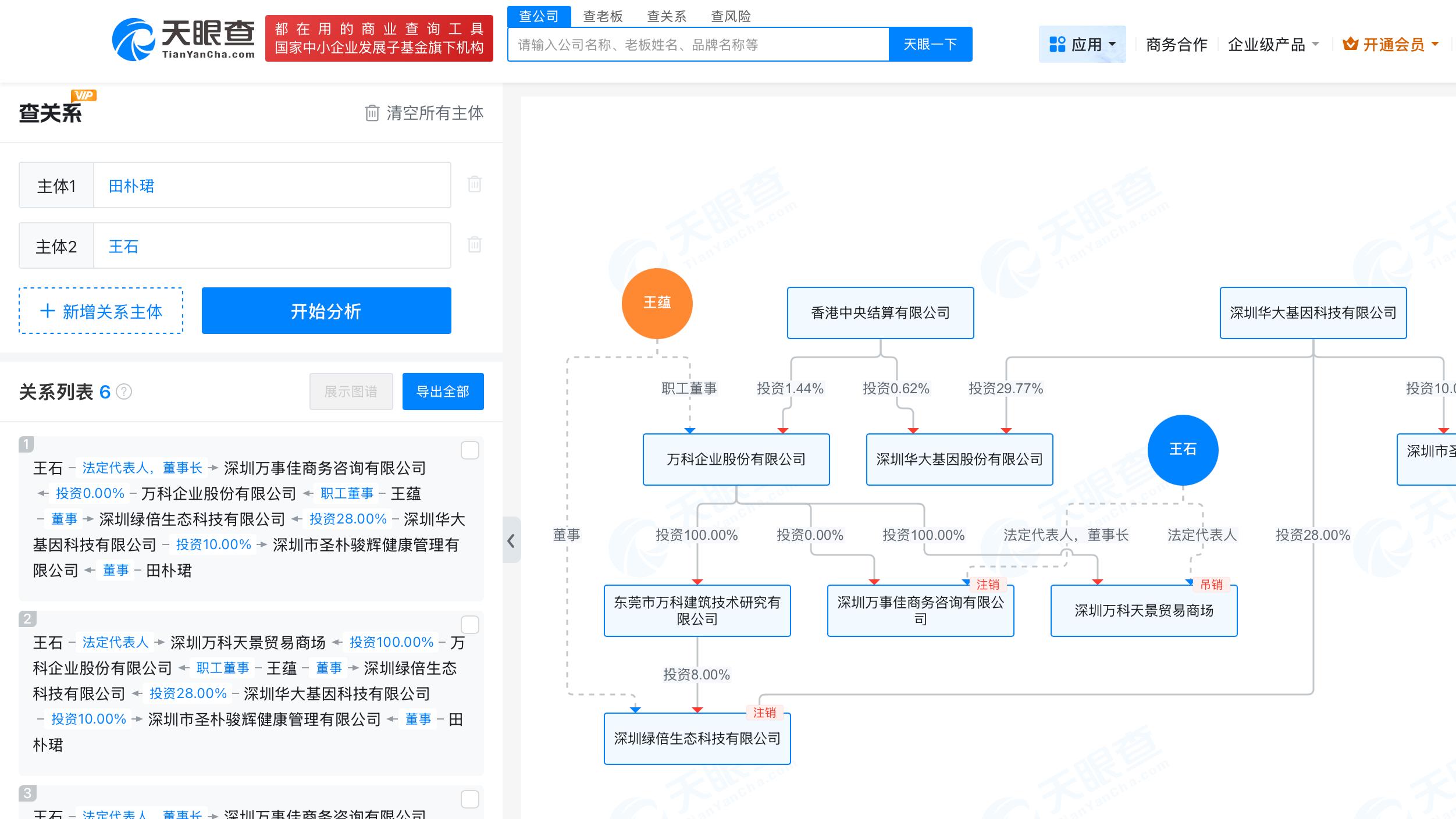The width and height of the screenshot is (1456, 819).
Task: Select the 王蕴 orange node in the graph
Action: coord(656,303)
